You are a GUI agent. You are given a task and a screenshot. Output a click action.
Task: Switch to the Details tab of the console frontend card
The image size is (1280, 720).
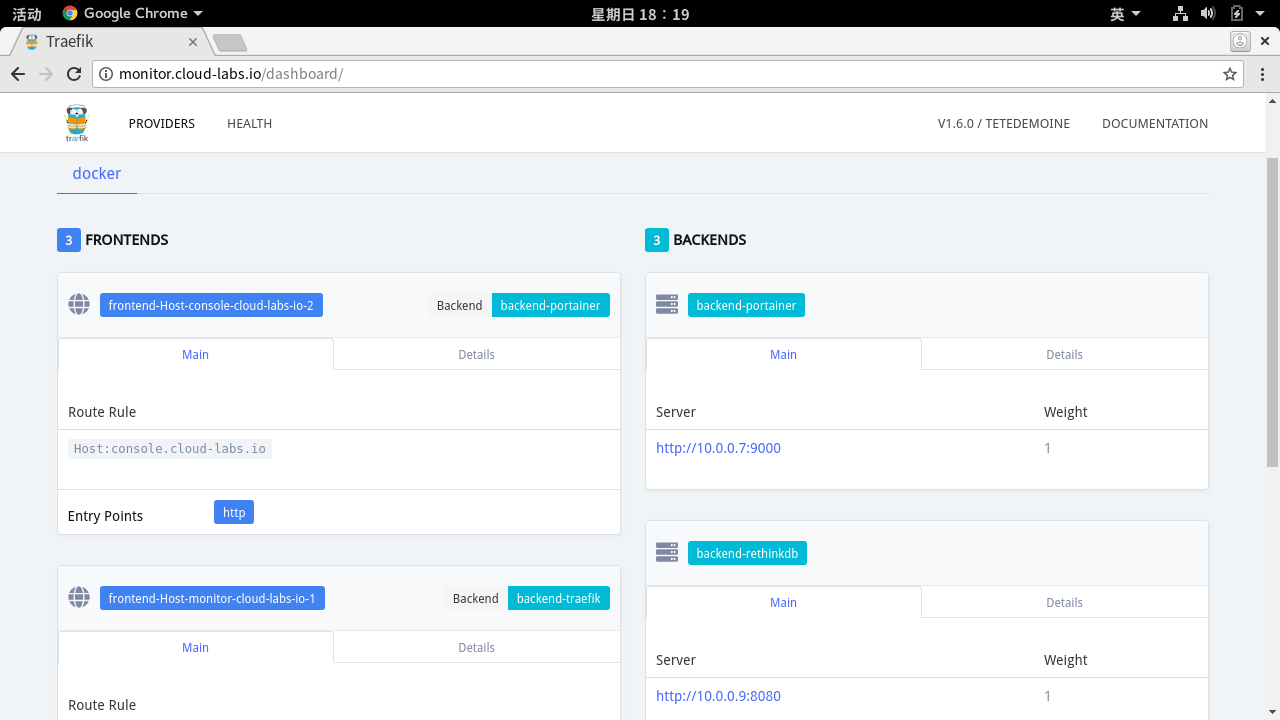[476, 354]
